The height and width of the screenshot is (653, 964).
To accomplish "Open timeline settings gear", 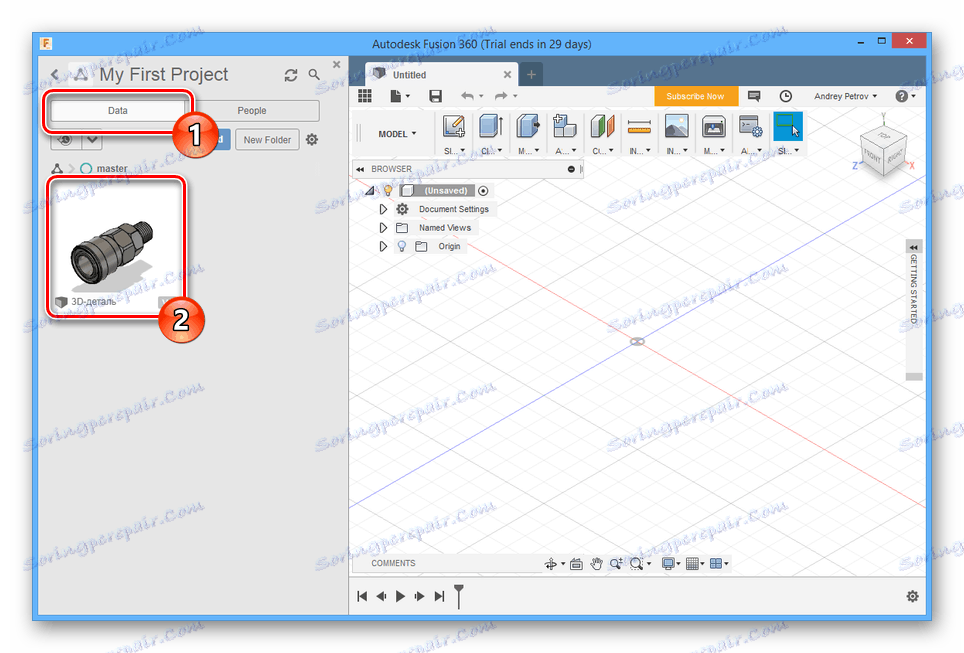I will click(912, 596).
